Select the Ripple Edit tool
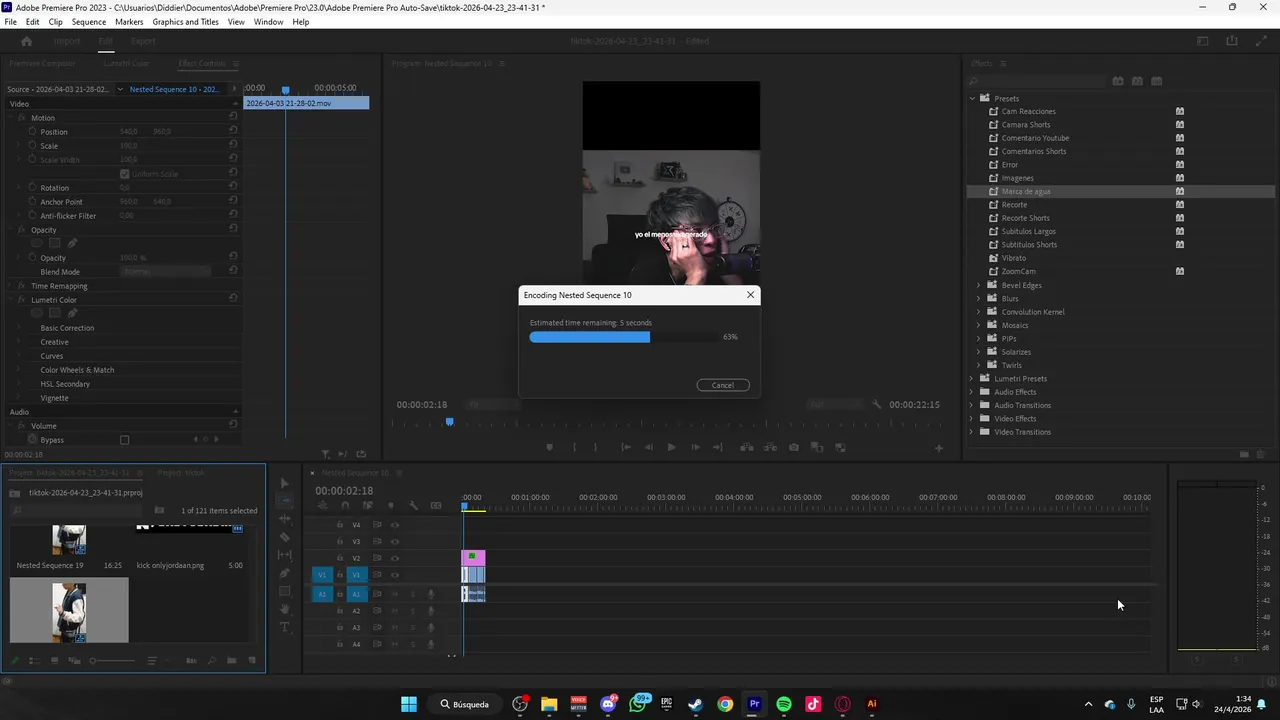 tap(285, 519)
